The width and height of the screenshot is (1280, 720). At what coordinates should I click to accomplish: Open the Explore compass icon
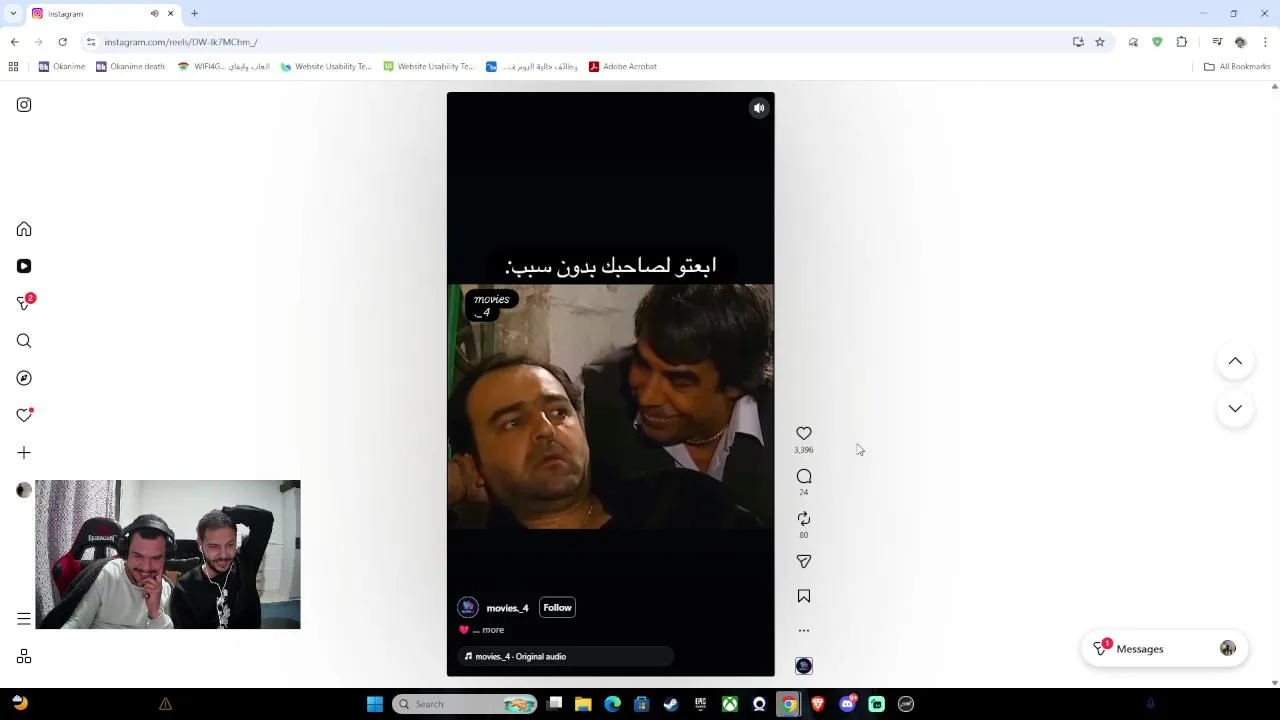(x=24, y=378)
